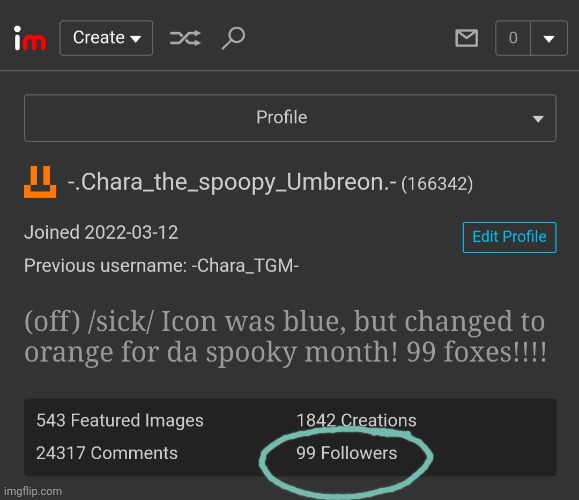Click the previous username -Chara_TGM- text
The width and height of the screenshot is (579, 500).
(245, 266)
